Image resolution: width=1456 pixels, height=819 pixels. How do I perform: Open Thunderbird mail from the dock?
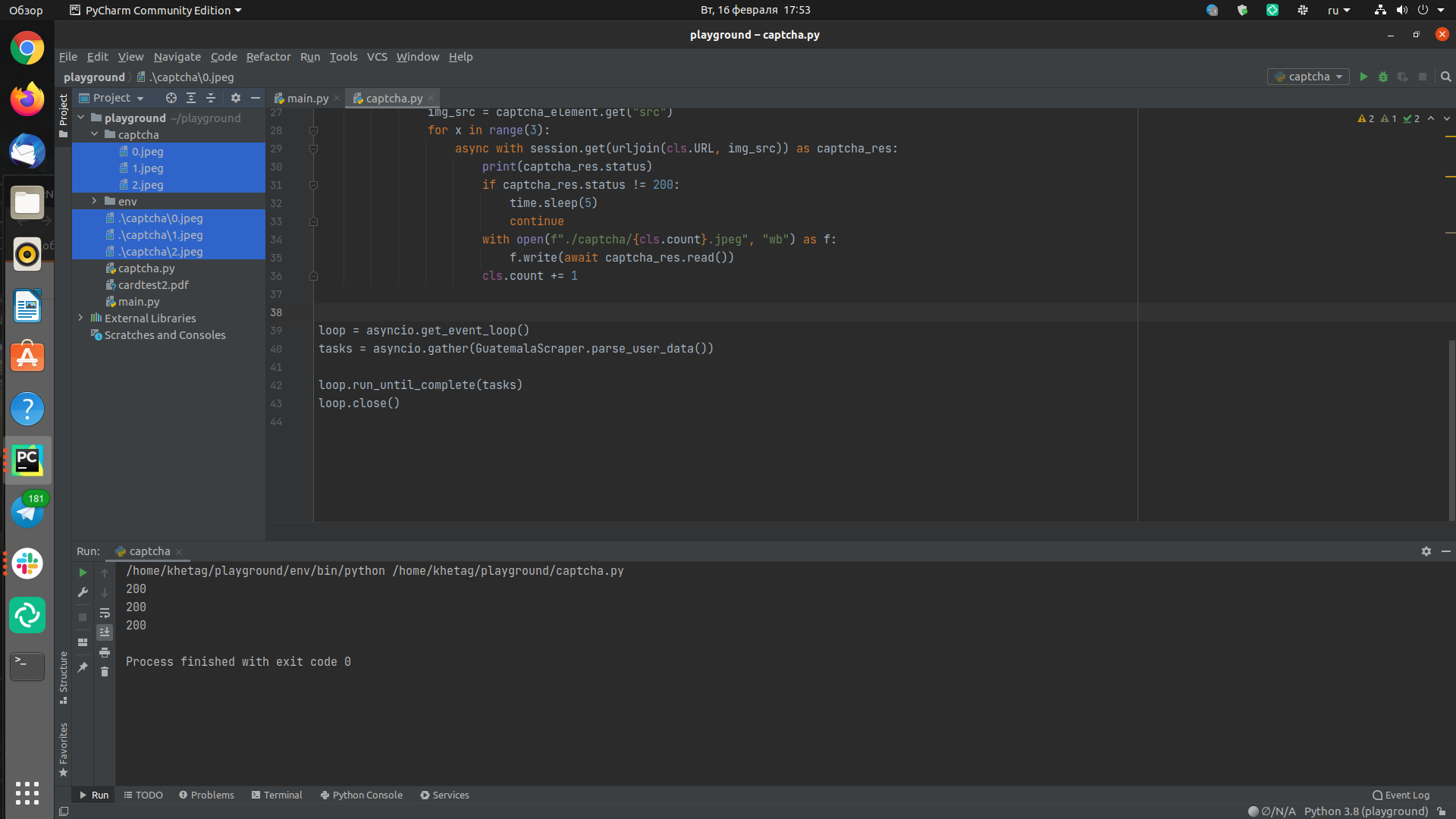27,151
